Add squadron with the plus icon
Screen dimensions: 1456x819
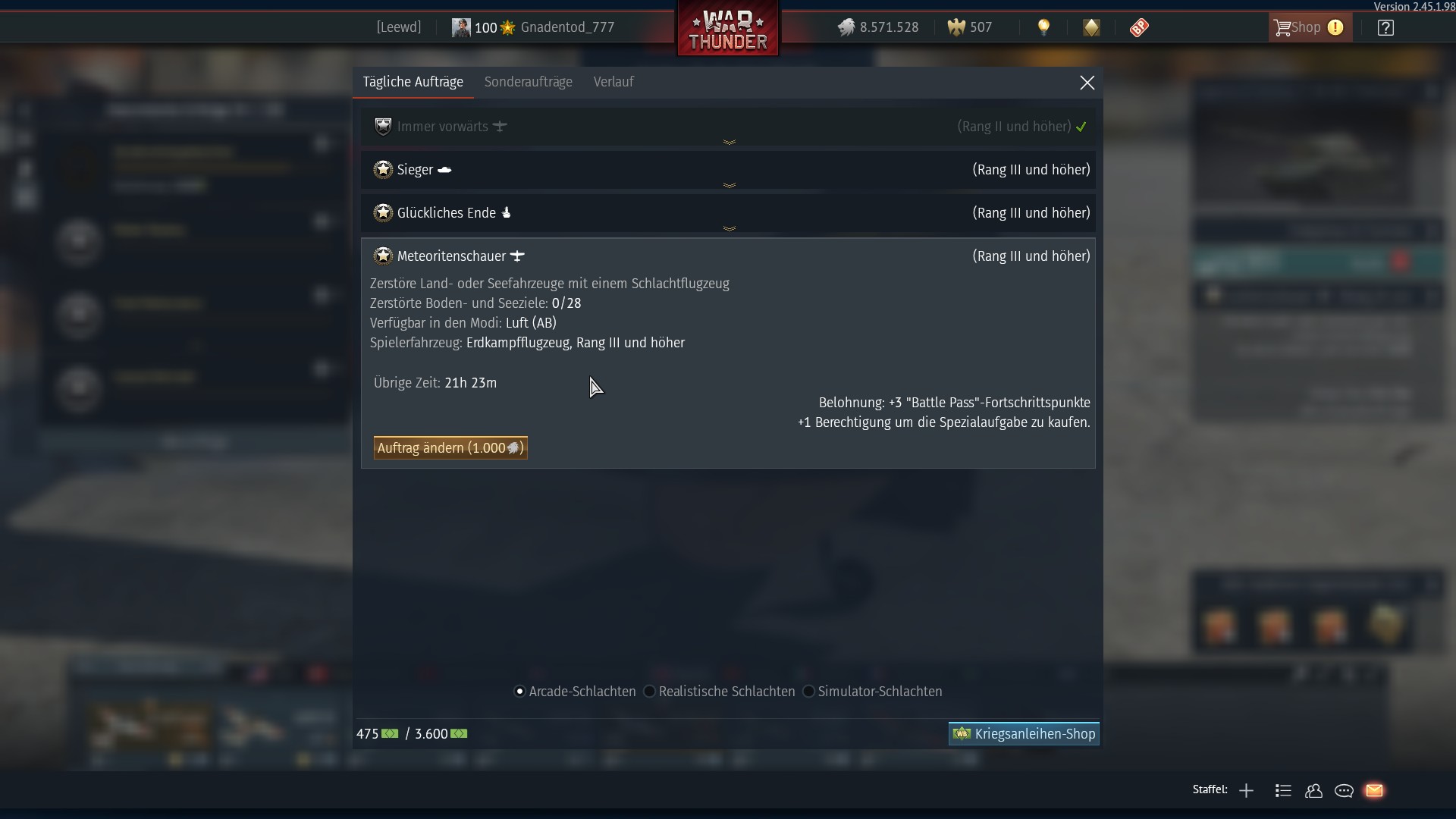click(x=1246, y=790)
